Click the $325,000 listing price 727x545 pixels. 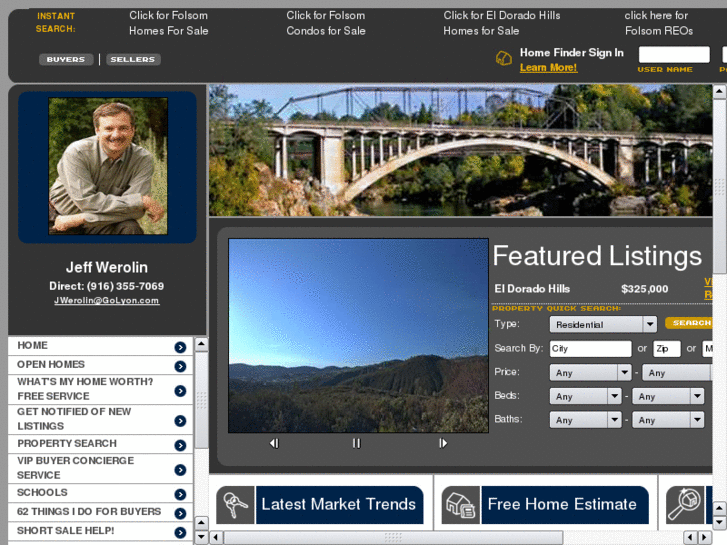(x=644, y=289)
